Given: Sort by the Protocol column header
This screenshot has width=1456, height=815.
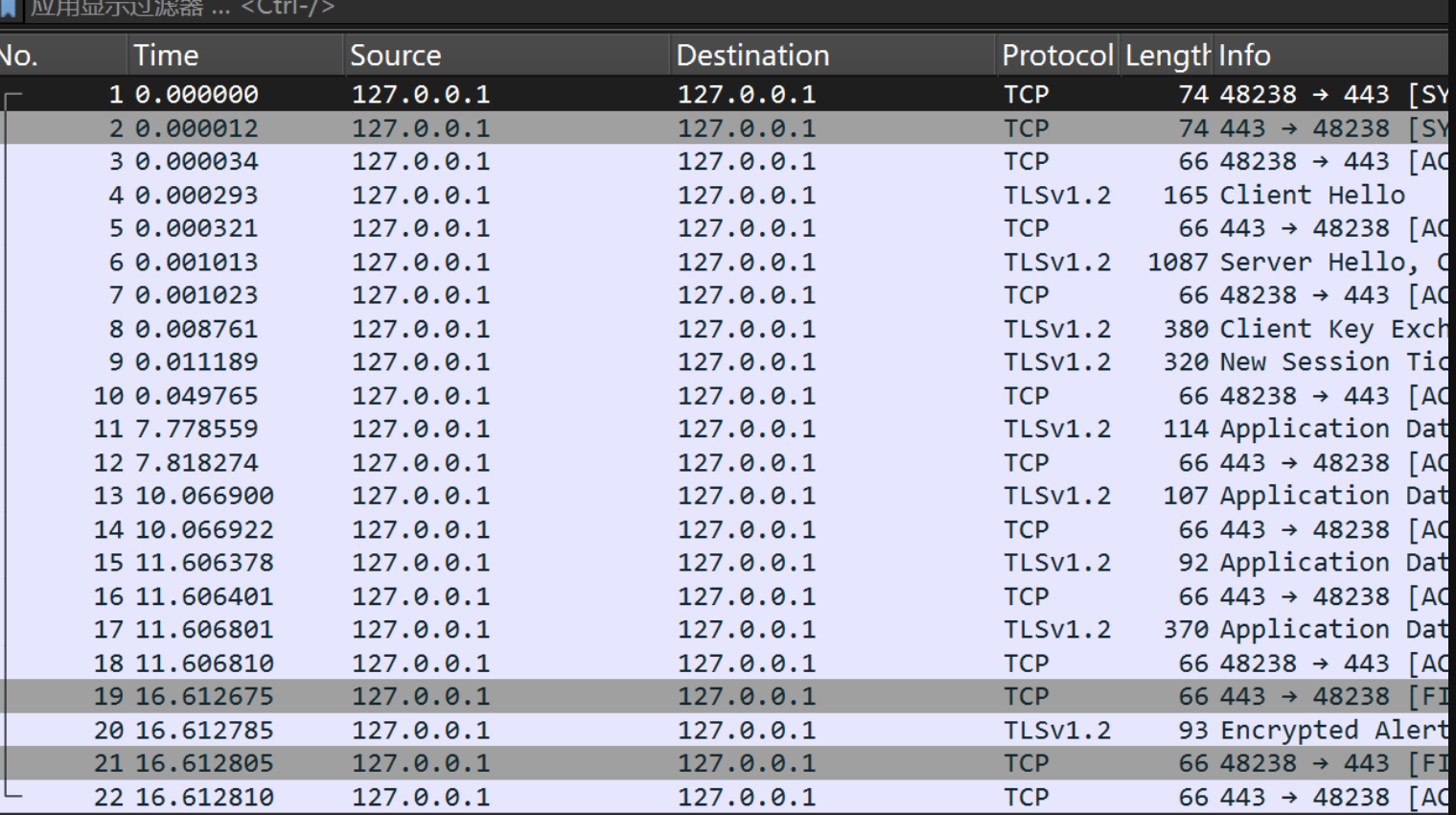Looking at the screenshot, I should pyautogui.click(x=1056, y=56).
